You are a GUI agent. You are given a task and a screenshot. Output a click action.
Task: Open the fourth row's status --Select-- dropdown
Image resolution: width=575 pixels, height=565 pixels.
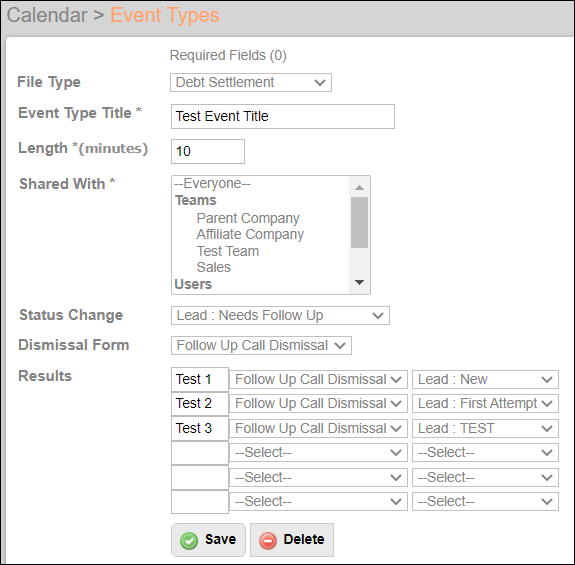[485, 452]
